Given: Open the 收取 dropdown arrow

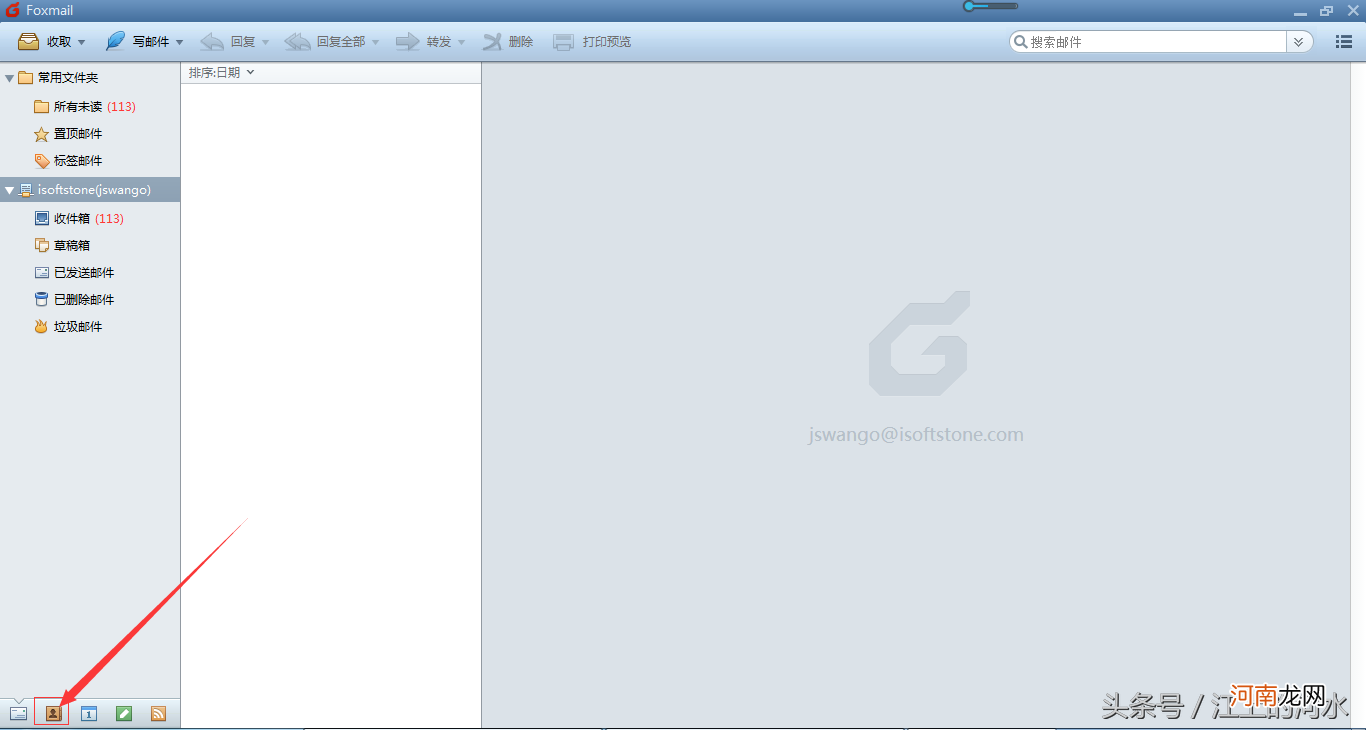Looking at the screenshot, I should click(82, 43).
